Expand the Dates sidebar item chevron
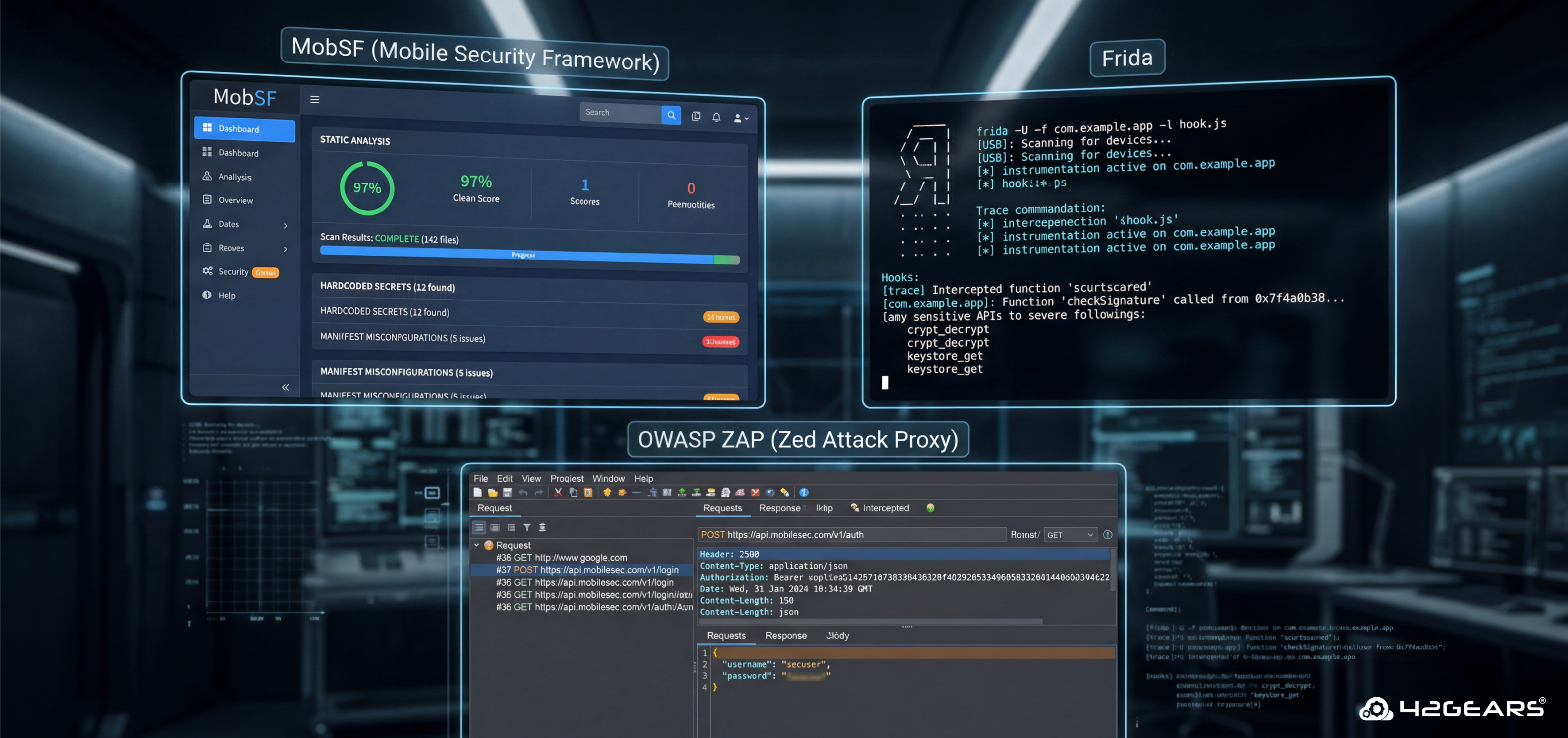The height and width of the screenshot is (738, 1568). 286,225
